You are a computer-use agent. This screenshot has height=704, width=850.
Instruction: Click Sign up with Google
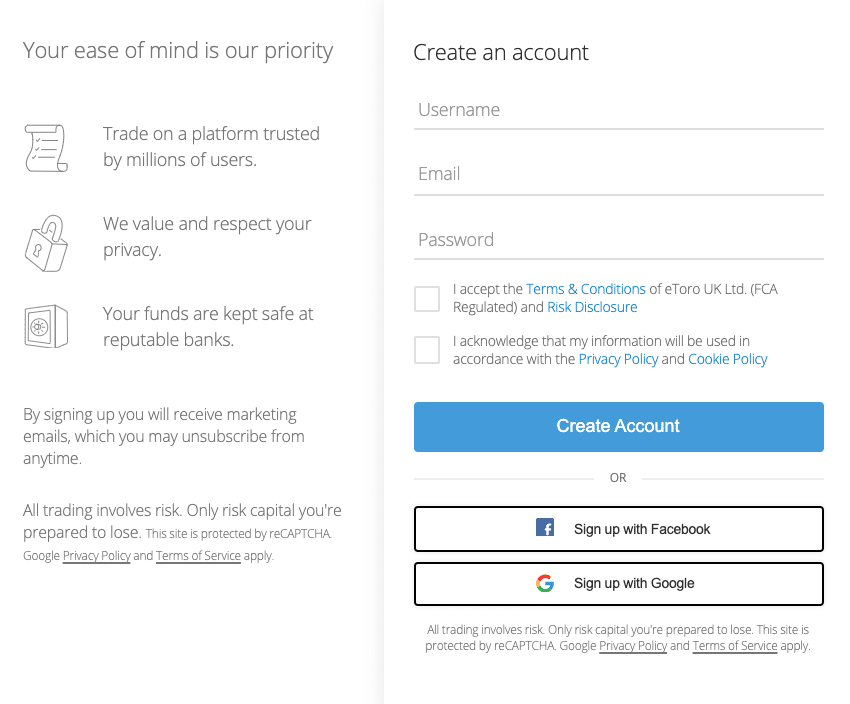pos(618,583)
